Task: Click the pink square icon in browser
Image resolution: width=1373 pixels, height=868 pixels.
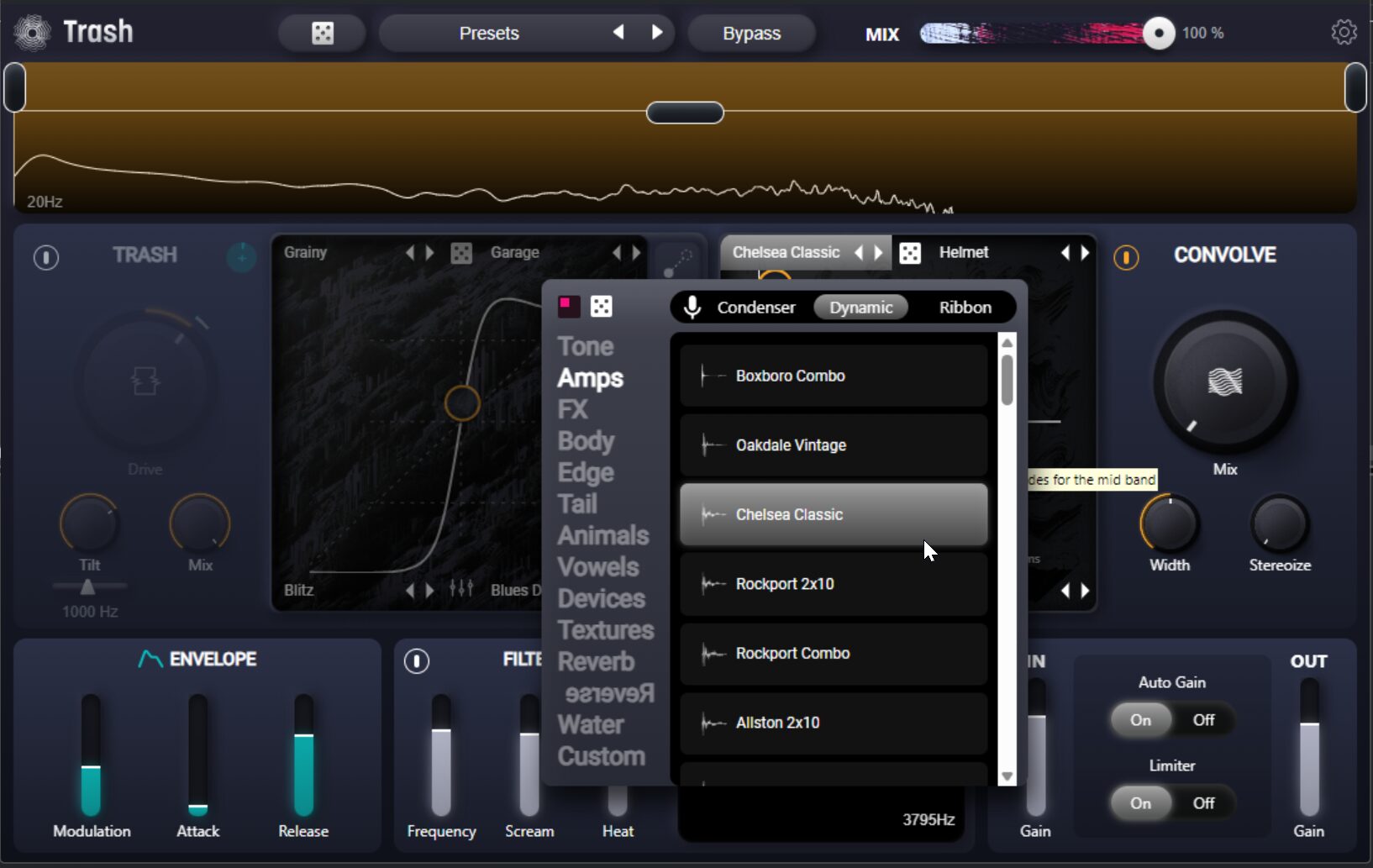Action: 569,306
